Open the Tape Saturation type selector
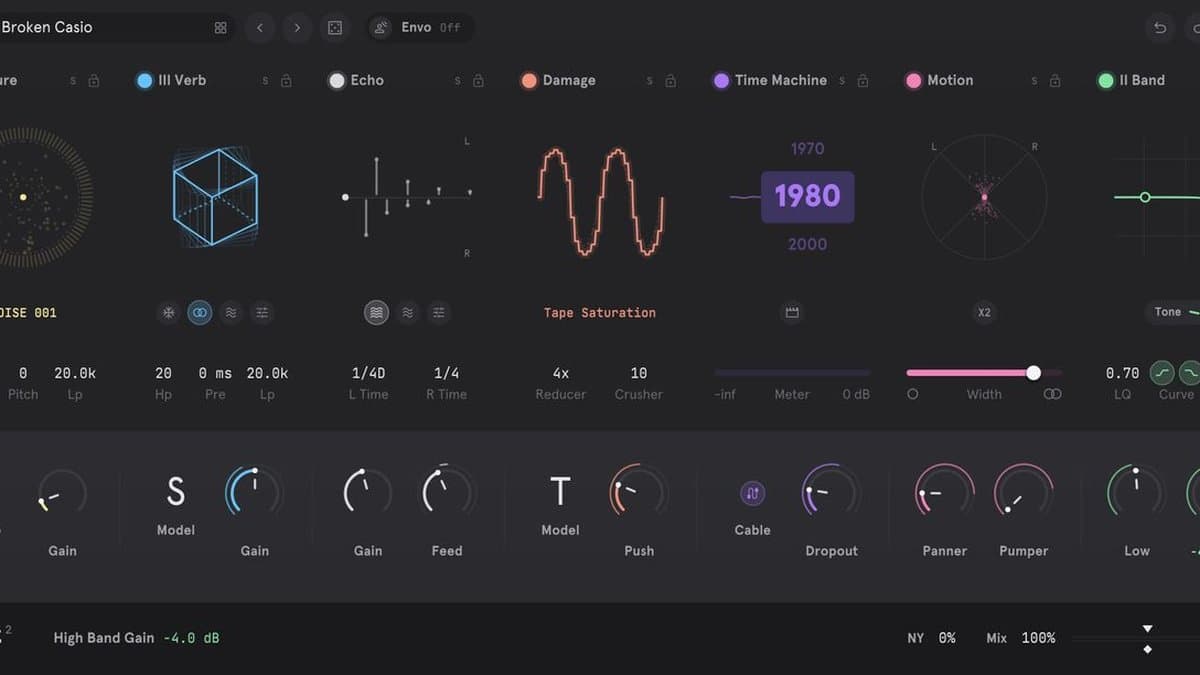 click(600, 313)
